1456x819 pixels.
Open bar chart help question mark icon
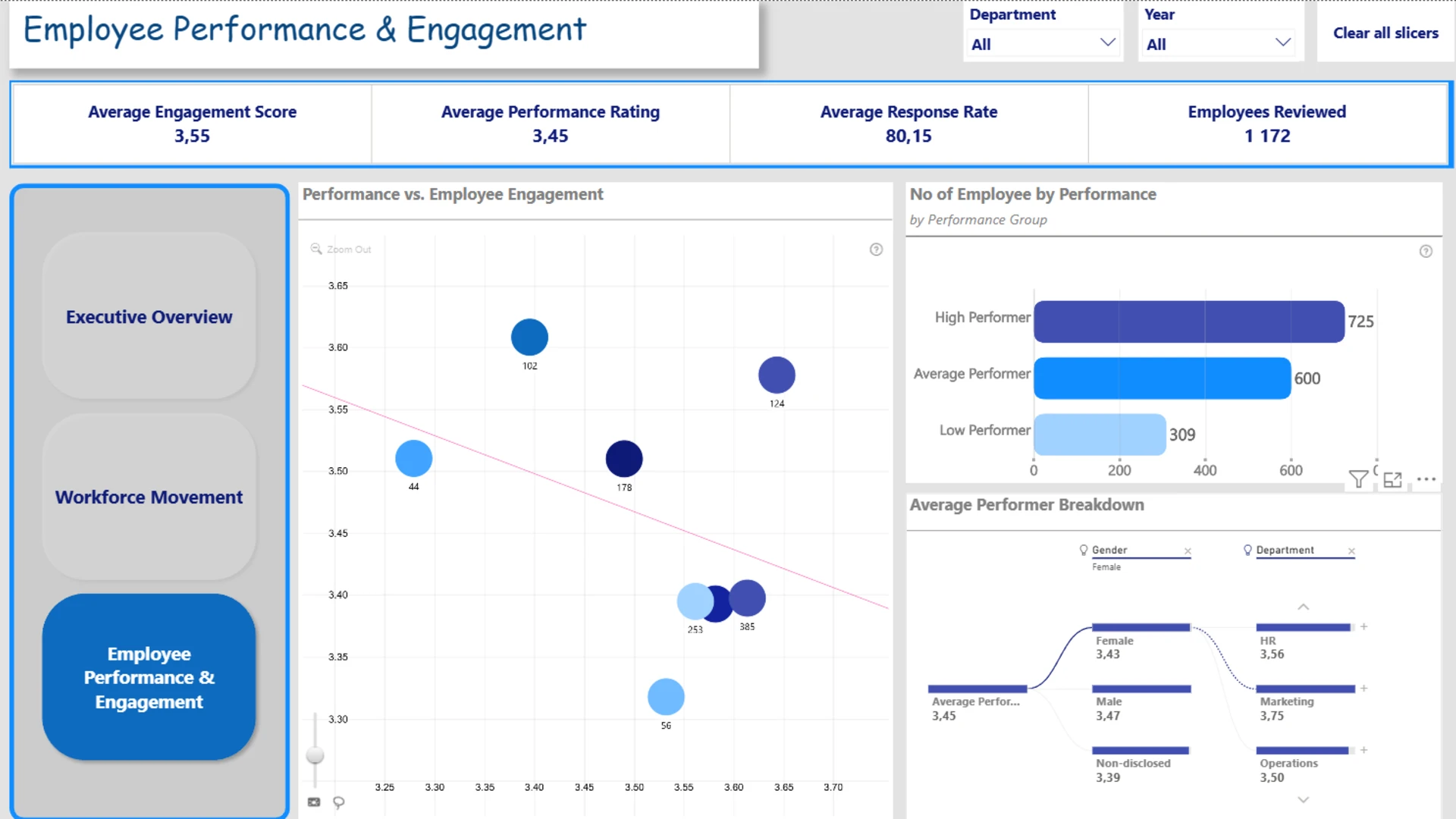tap(1426, 251)
